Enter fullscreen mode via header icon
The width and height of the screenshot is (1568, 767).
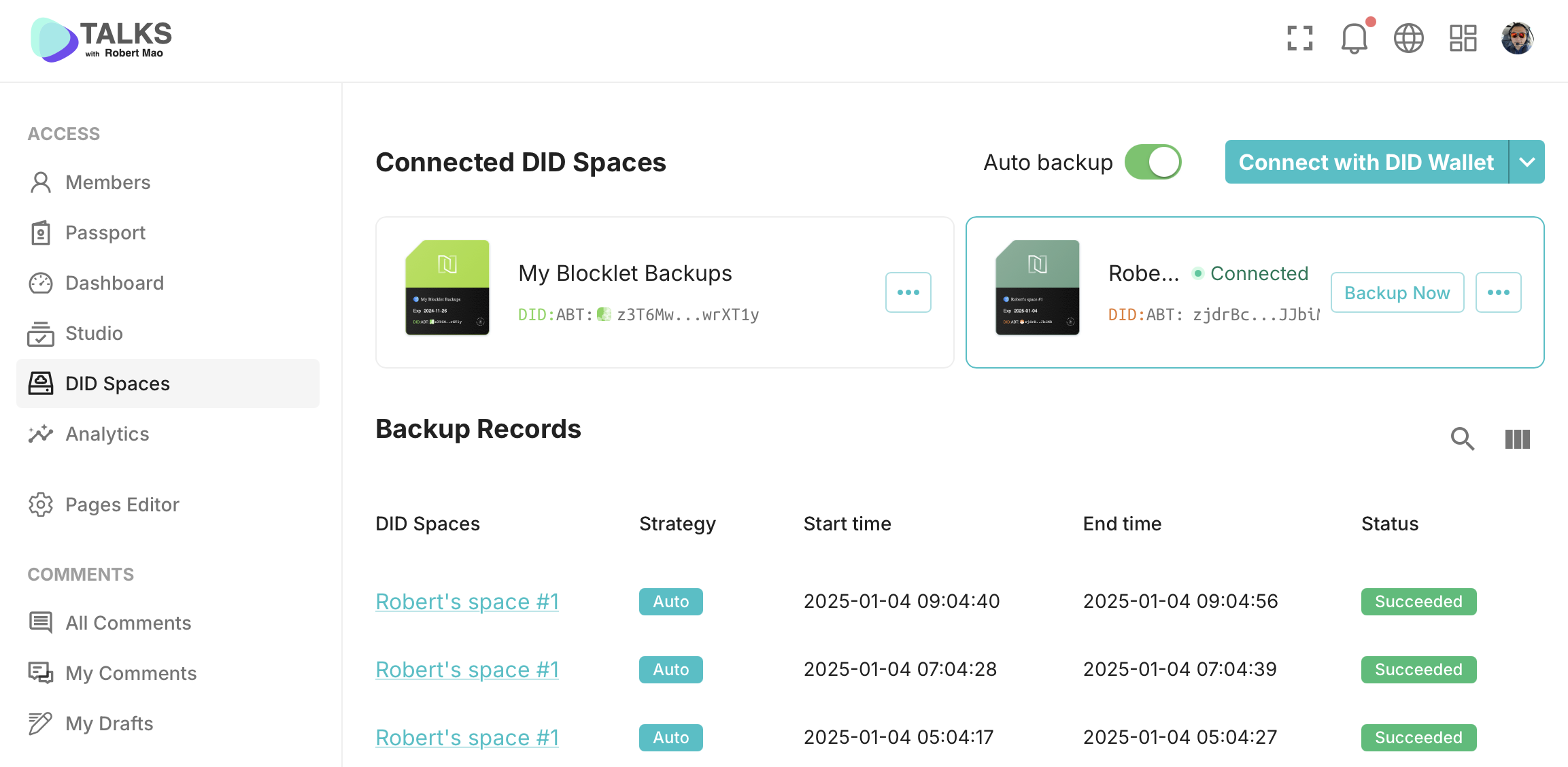tap(1299, 38)
